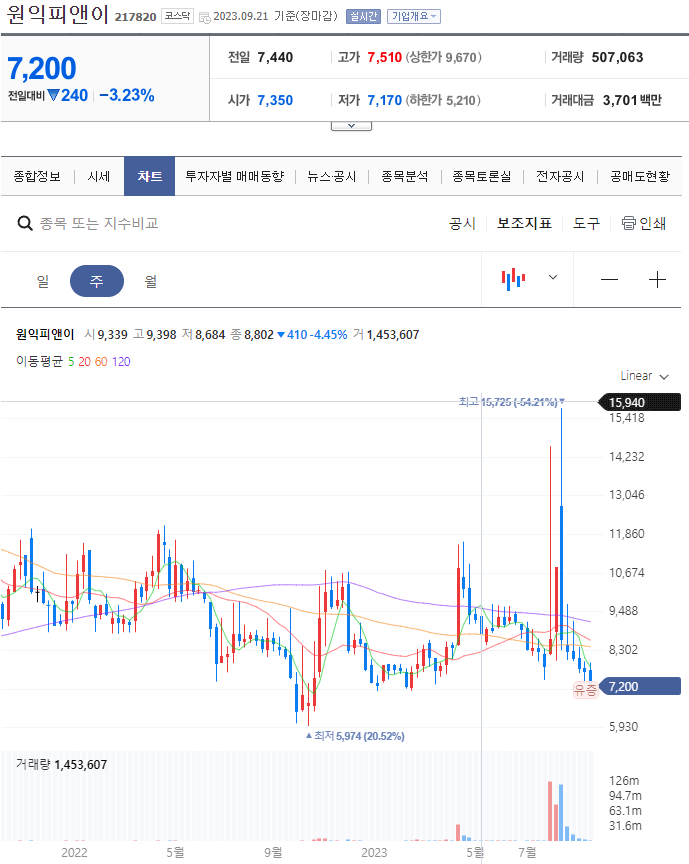Click the 최저 5,974 low price marker
The height and width of the screenshot is (864, 689).
click(x=356, y=736)
